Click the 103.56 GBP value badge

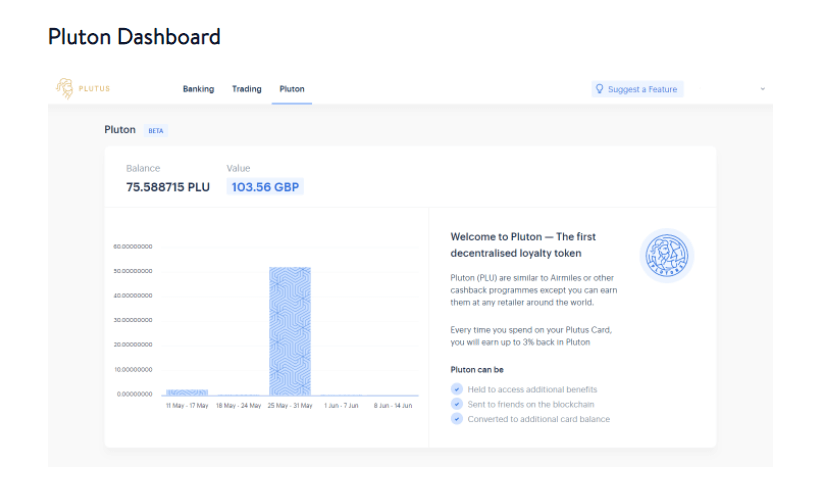pos(265,187)
